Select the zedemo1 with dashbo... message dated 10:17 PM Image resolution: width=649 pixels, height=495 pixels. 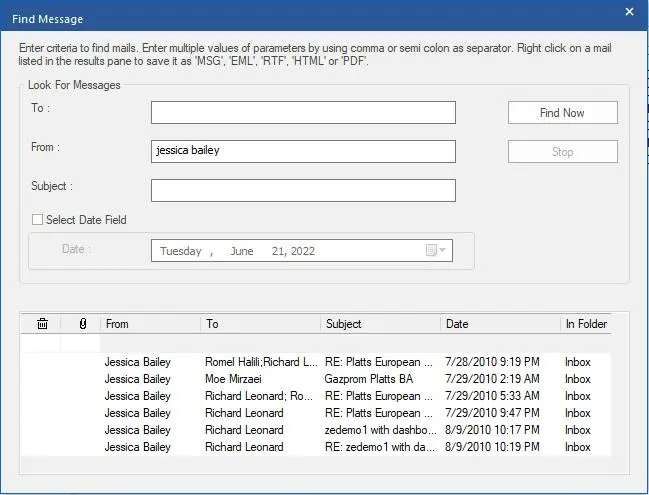pos(315,430)
